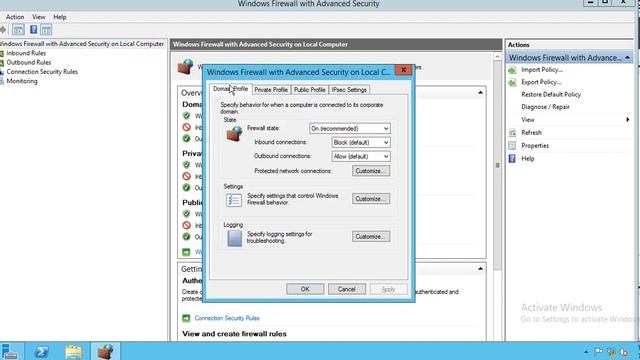Collapse the Overview section
The image size is (640, 360).
pos(480,93)
